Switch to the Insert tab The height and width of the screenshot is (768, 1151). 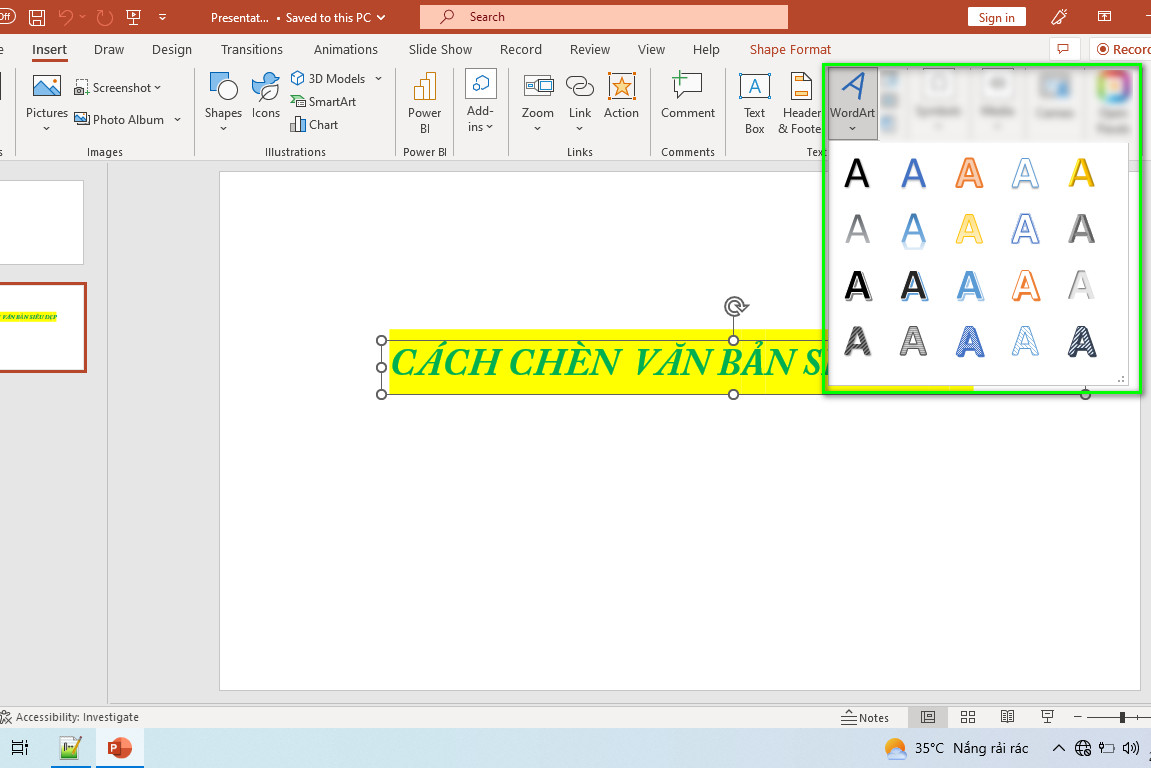pos(49,49)
